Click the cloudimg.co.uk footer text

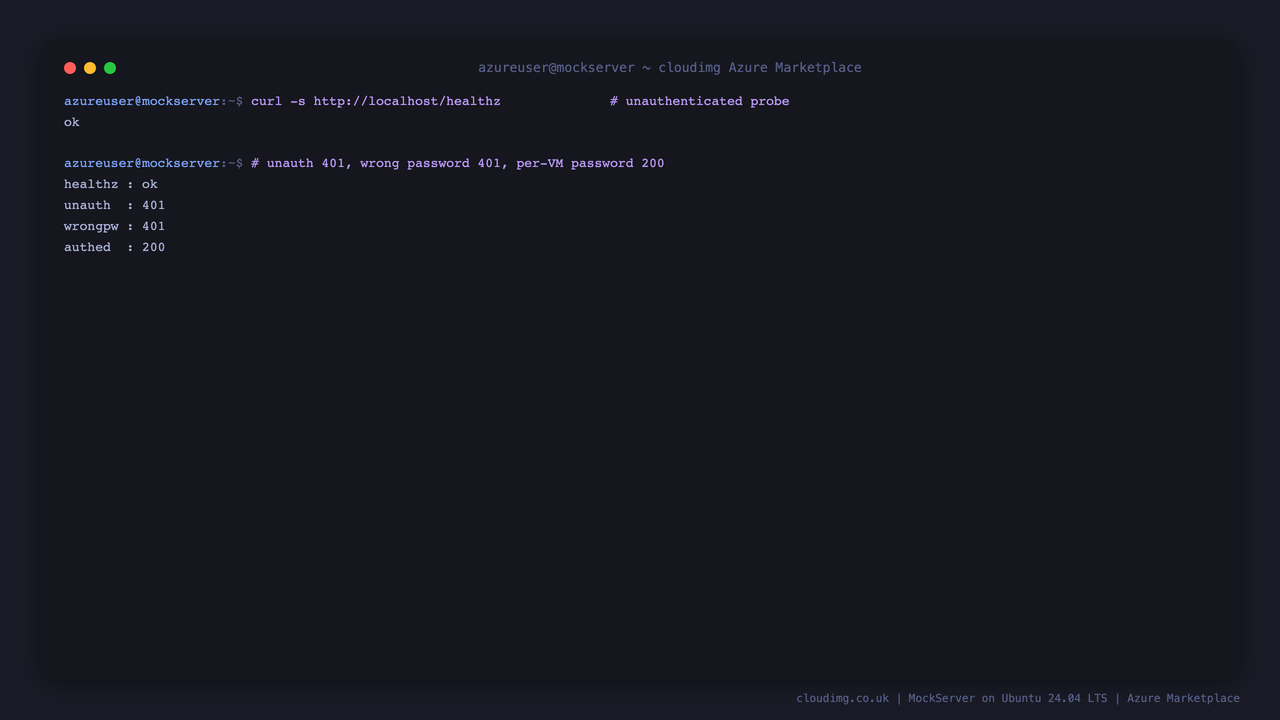click(1018, 698)
